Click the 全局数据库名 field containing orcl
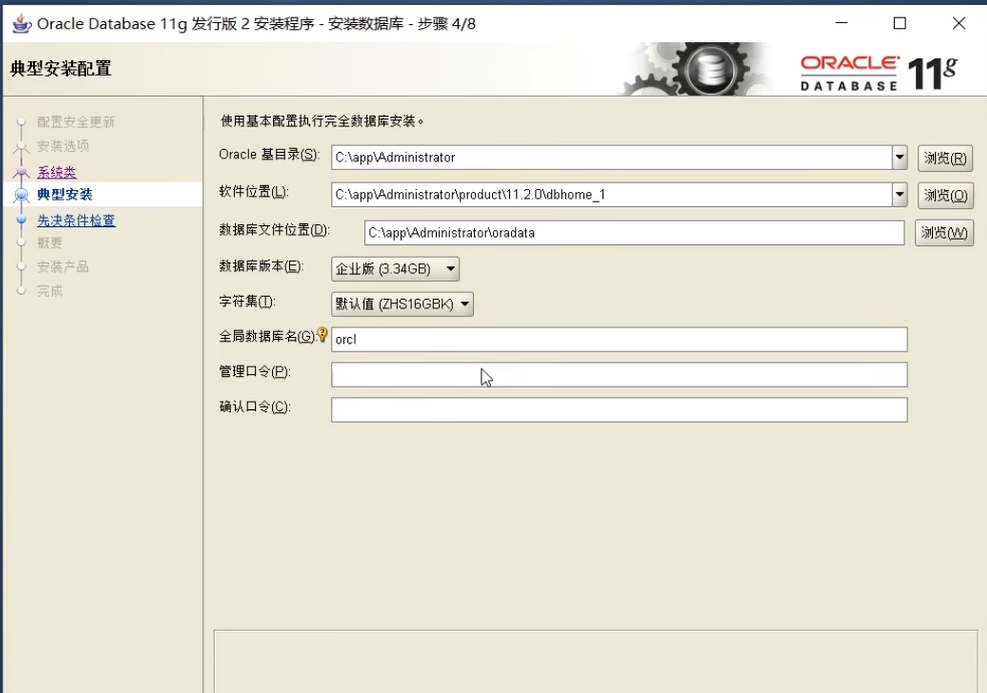 click(619, 339)
